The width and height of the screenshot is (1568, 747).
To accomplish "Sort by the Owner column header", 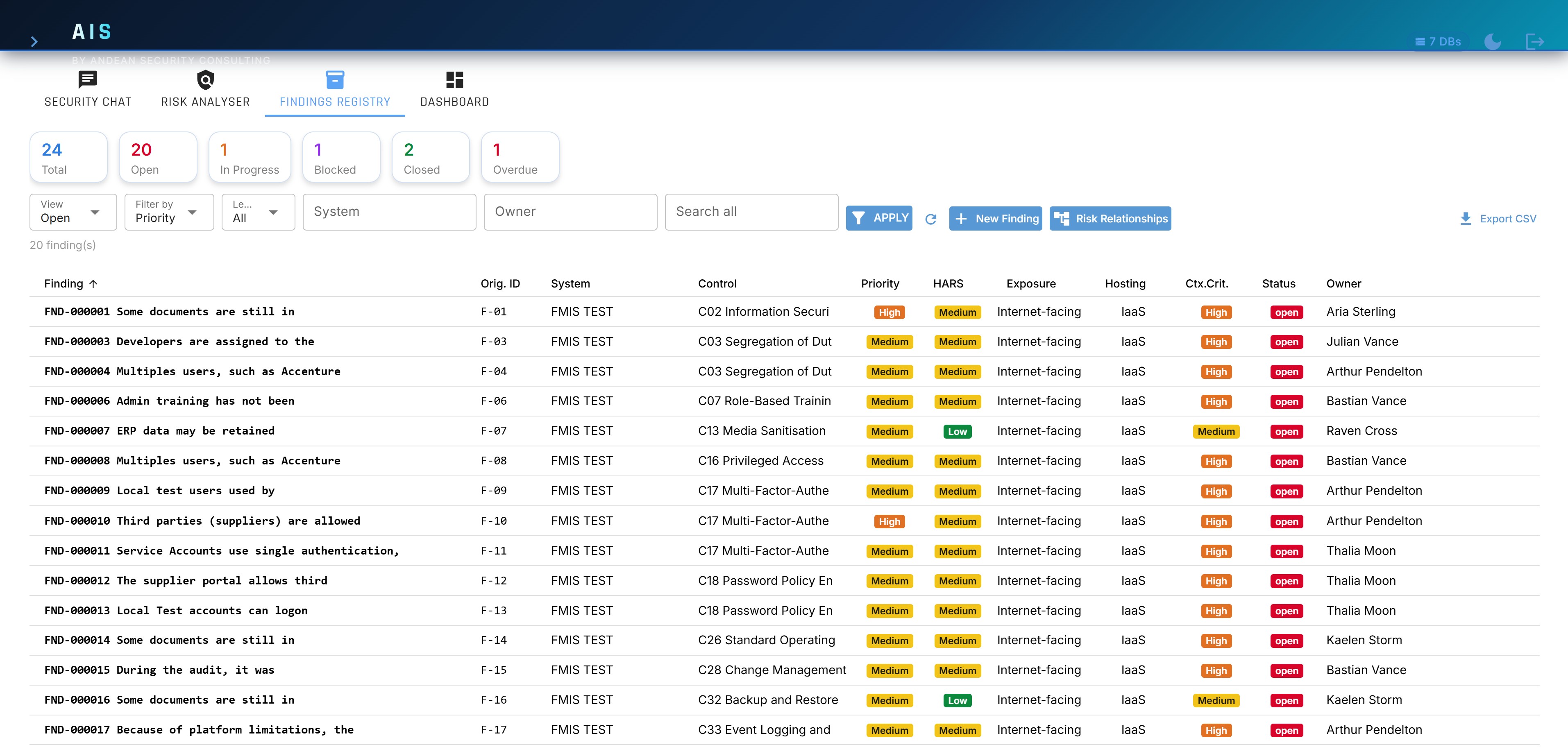I will pyautogui.click(x=1344, y=283).
